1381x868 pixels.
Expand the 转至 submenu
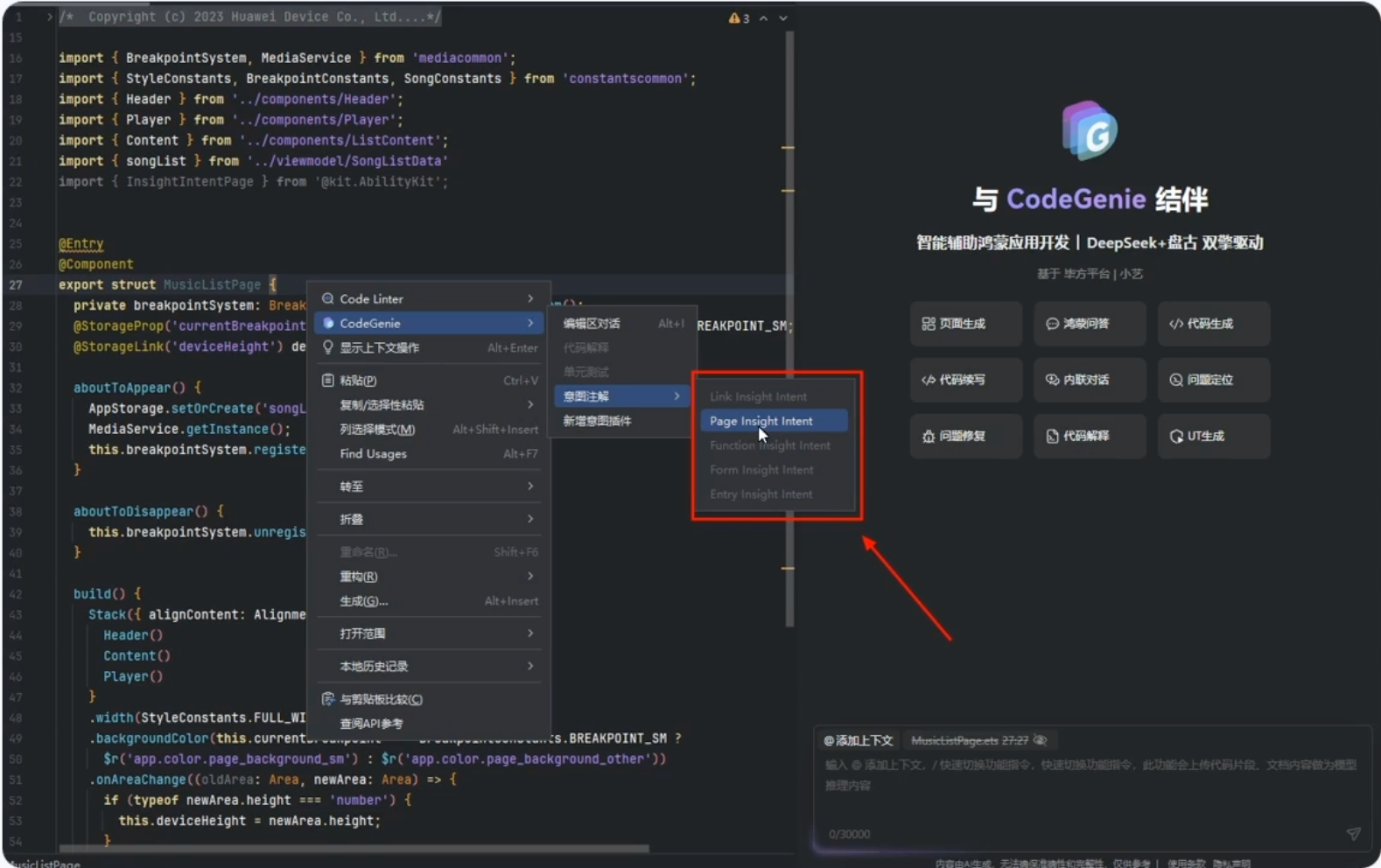(429, 486)
